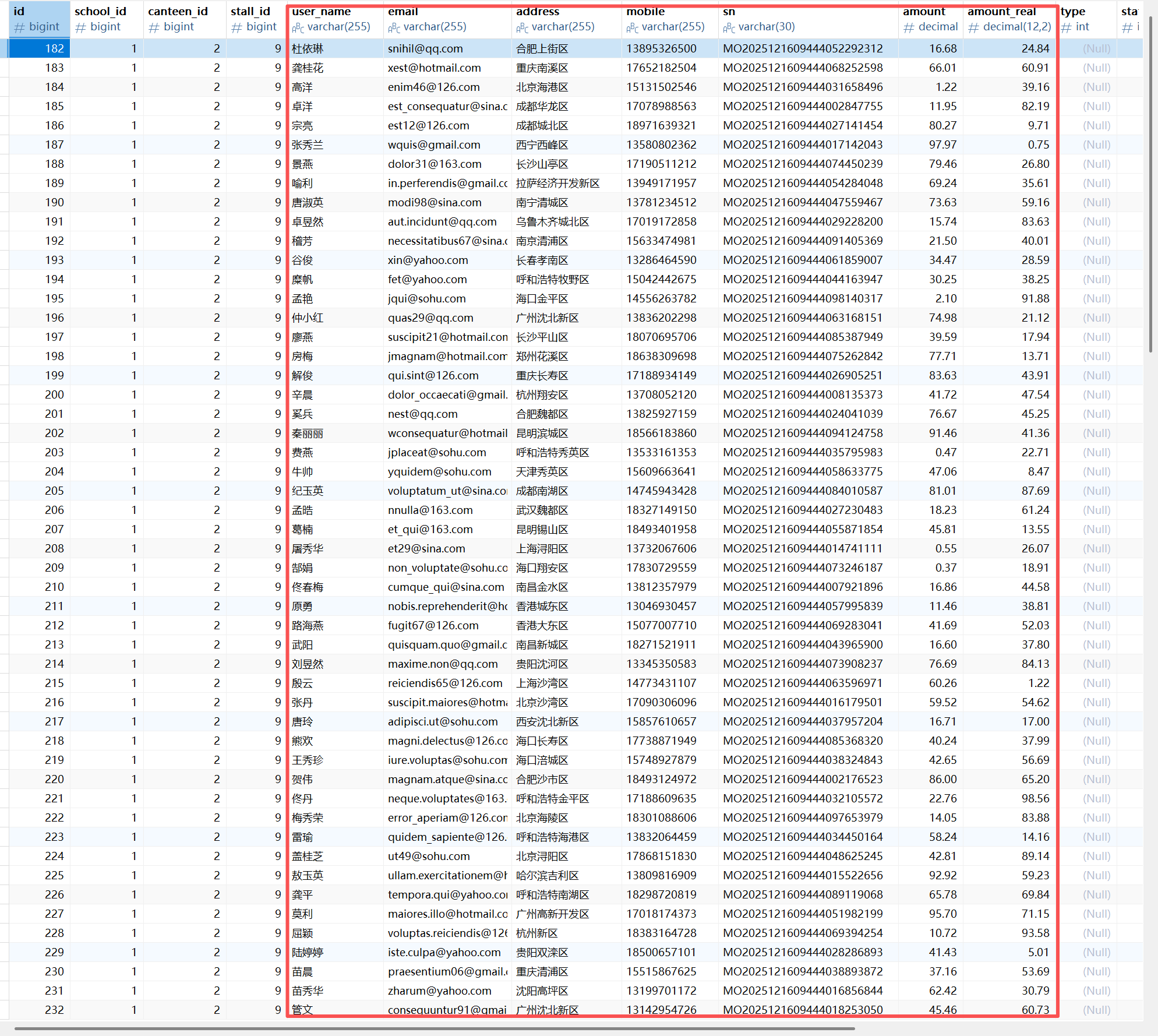The height and width of the screenshot is (1036, 1158).
Task: Click the amount column header
Action: [x=924, y=11]
